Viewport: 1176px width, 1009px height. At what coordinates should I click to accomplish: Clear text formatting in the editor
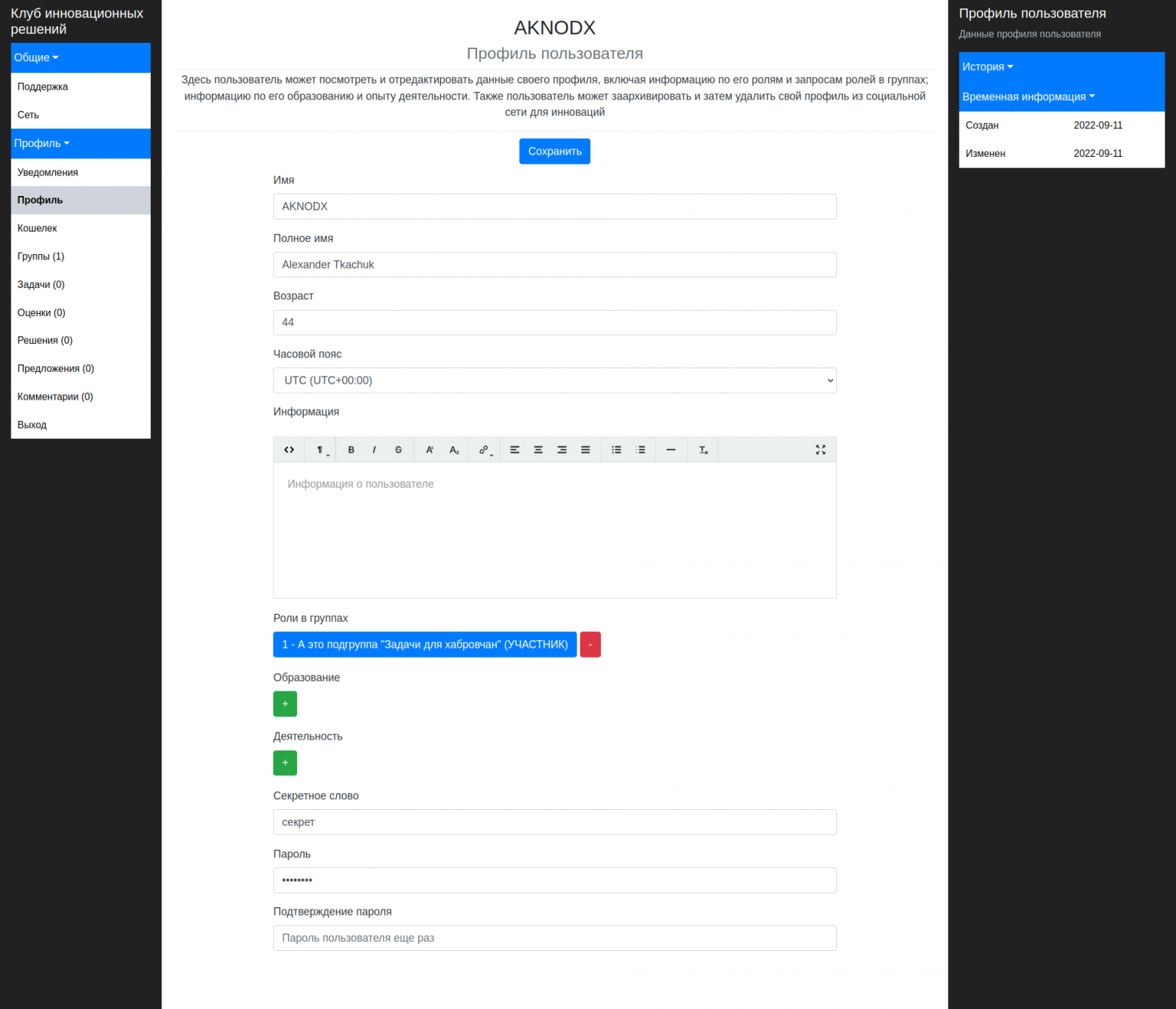pyautogui.click(x=703, y=450)
